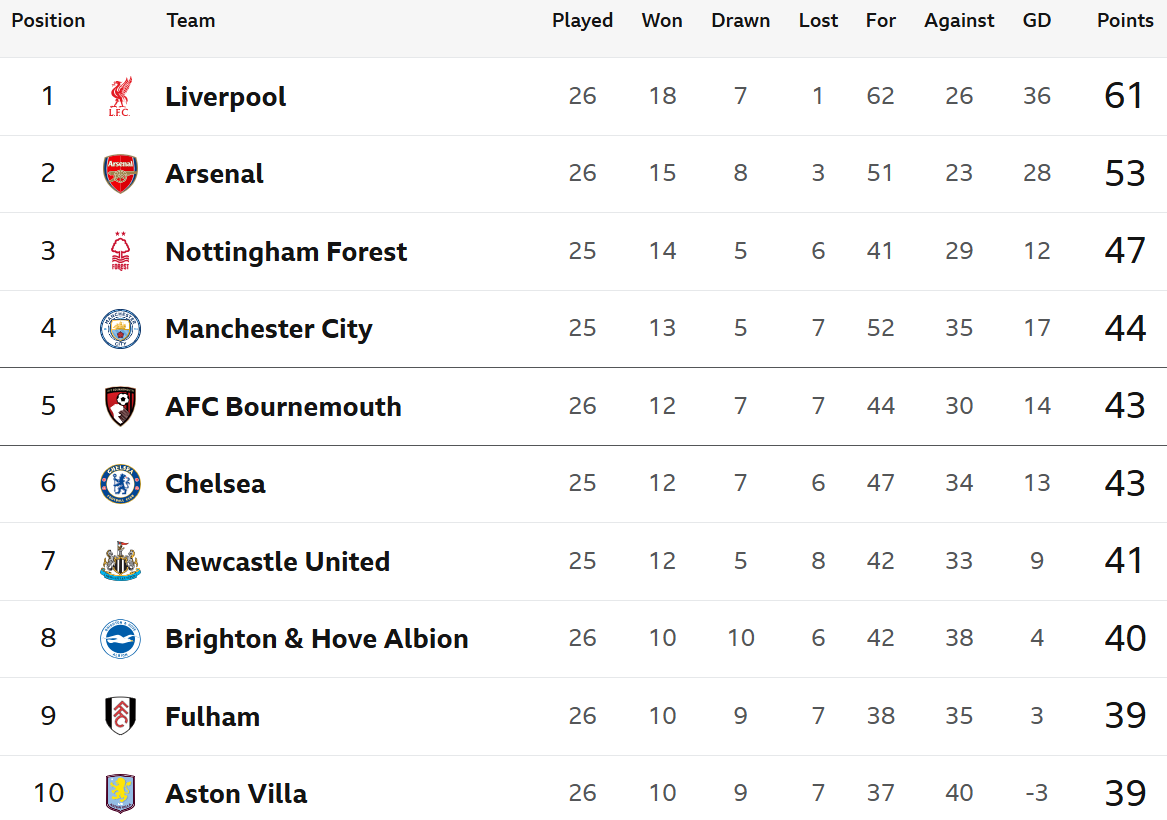Click the Manchester City badge
The image size is (1167, 820).
[120, 329]
